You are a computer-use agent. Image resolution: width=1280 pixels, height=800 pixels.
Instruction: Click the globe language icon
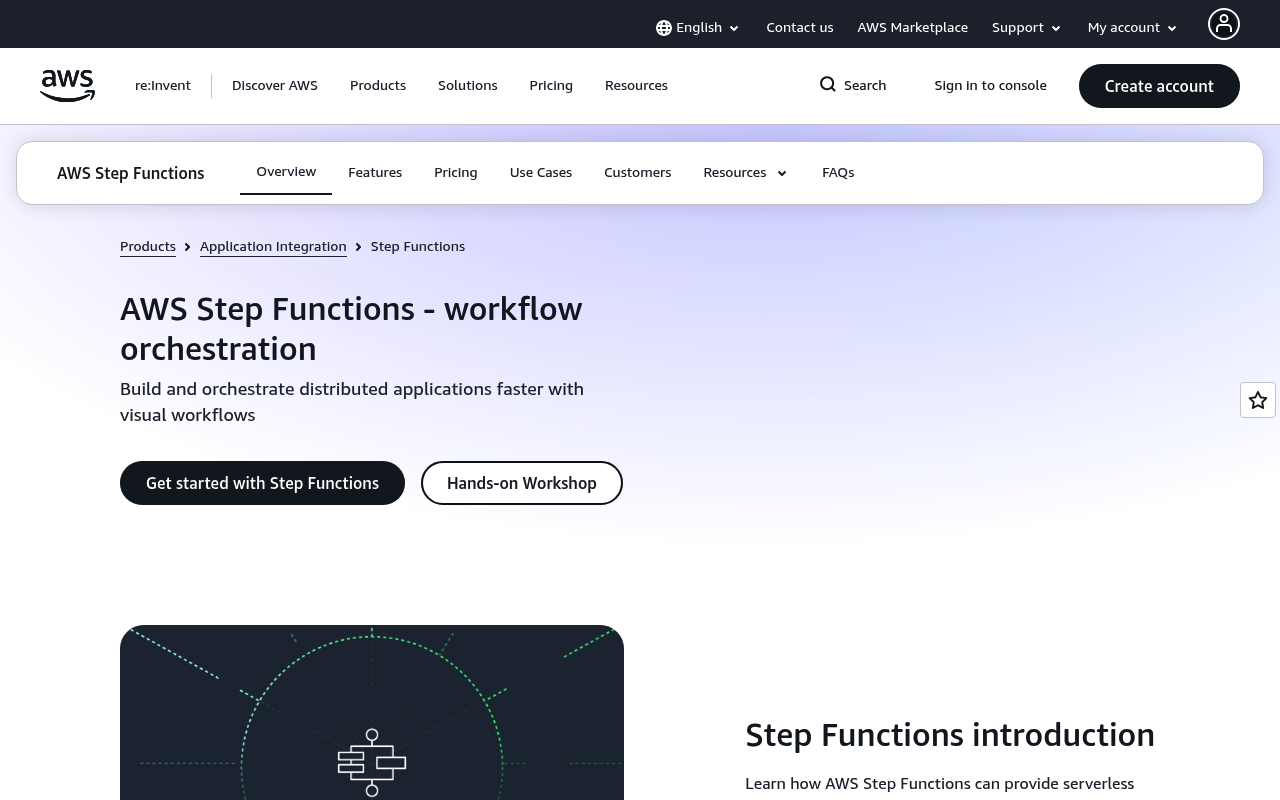pos(664,28)
